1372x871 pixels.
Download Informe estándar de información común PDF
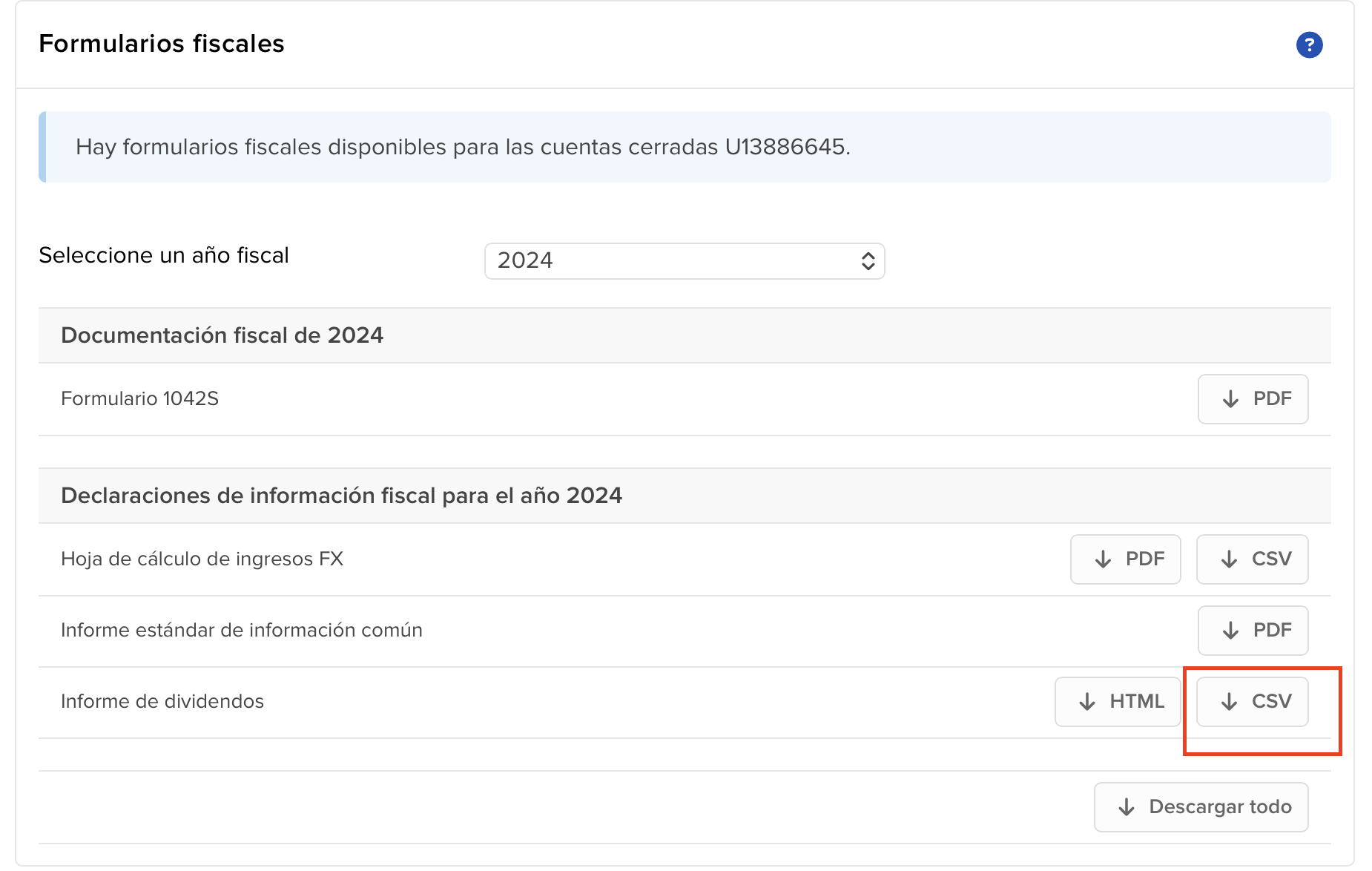1253,631
